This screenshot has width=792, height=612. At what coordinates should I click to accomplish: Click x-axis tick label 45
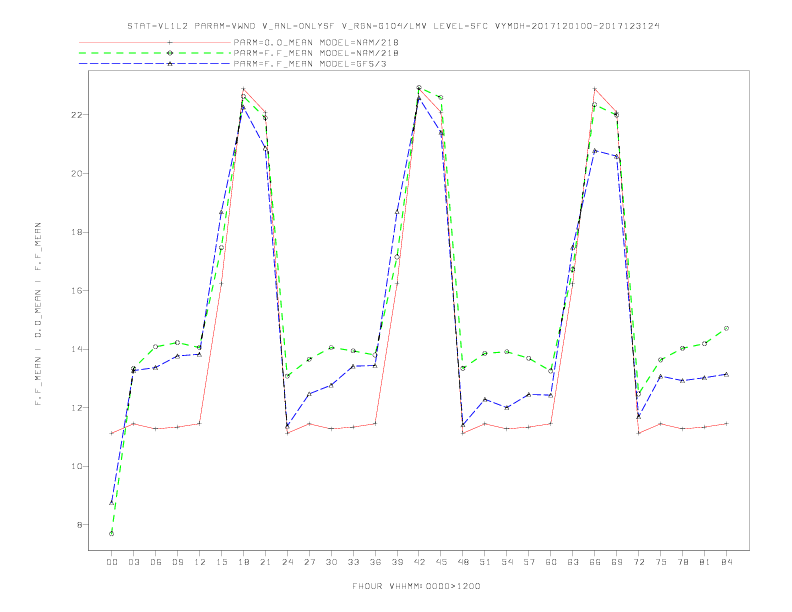point(441,562)
